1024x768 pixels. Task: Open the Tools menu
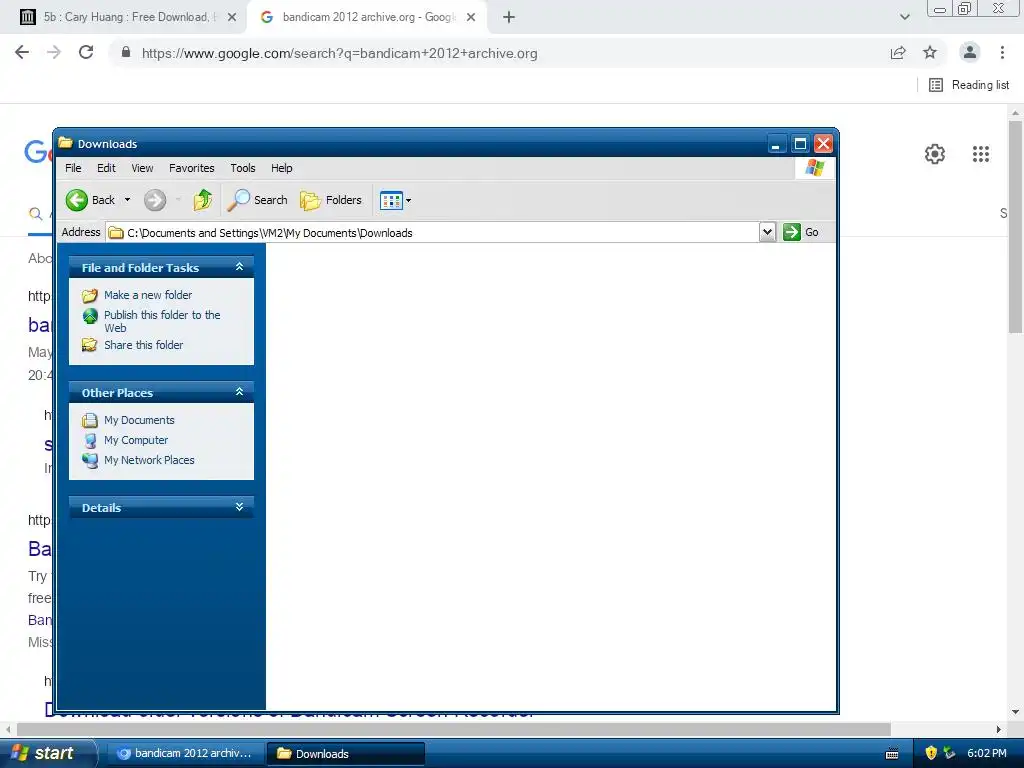tap(243, 168)
